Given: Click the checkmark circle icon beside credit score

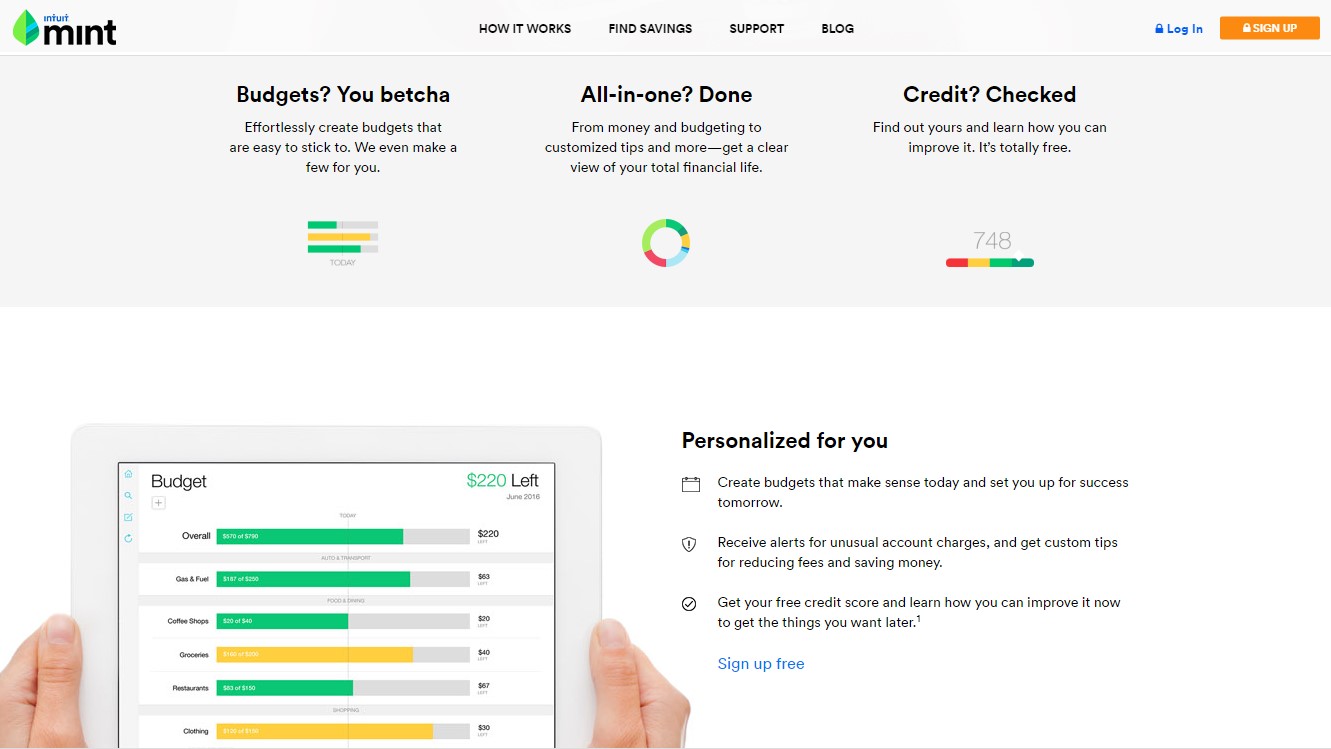Looking at the screenshot, I should point(689,604).
